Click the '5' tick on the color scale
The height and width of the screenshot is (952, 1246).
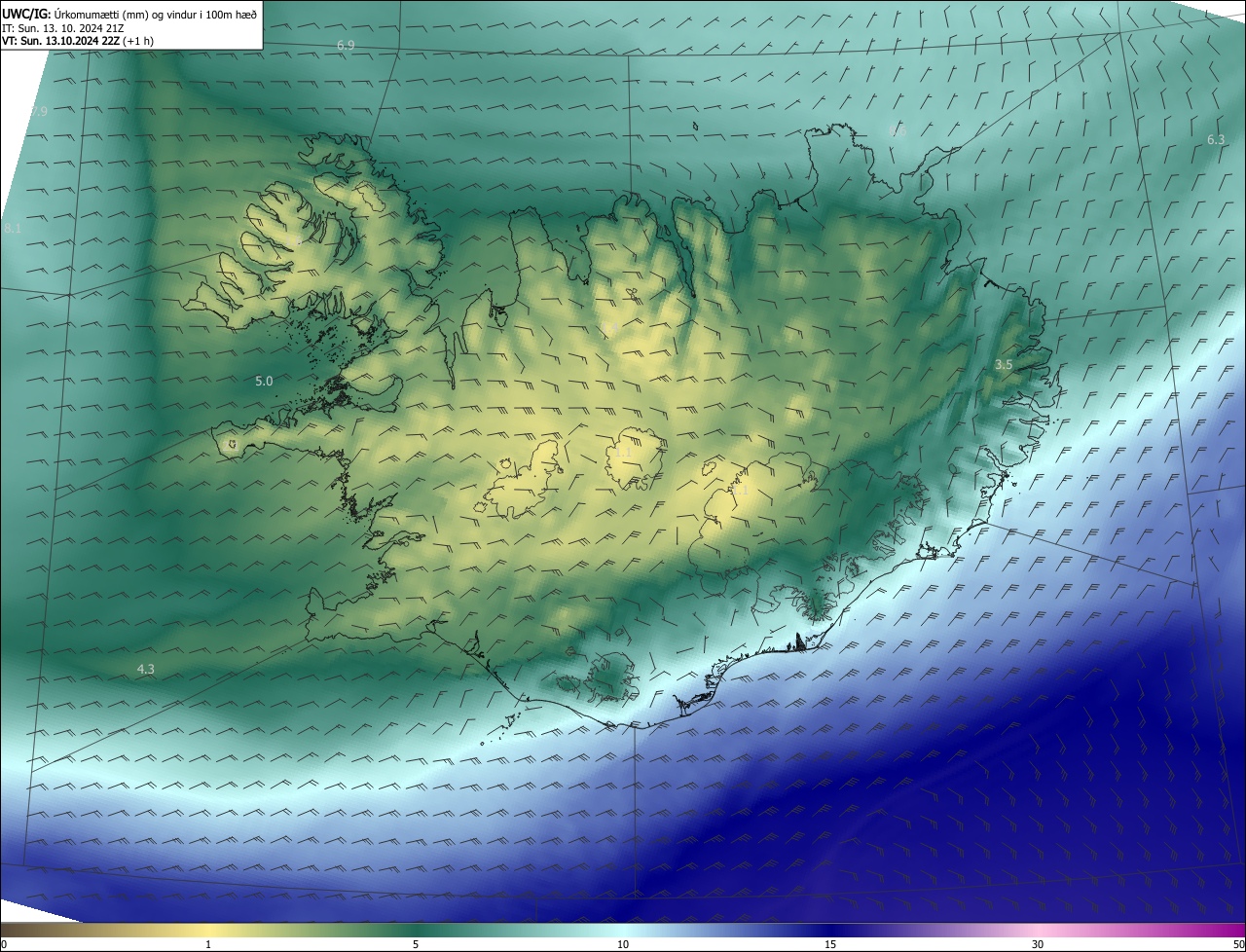coord(416,944)
